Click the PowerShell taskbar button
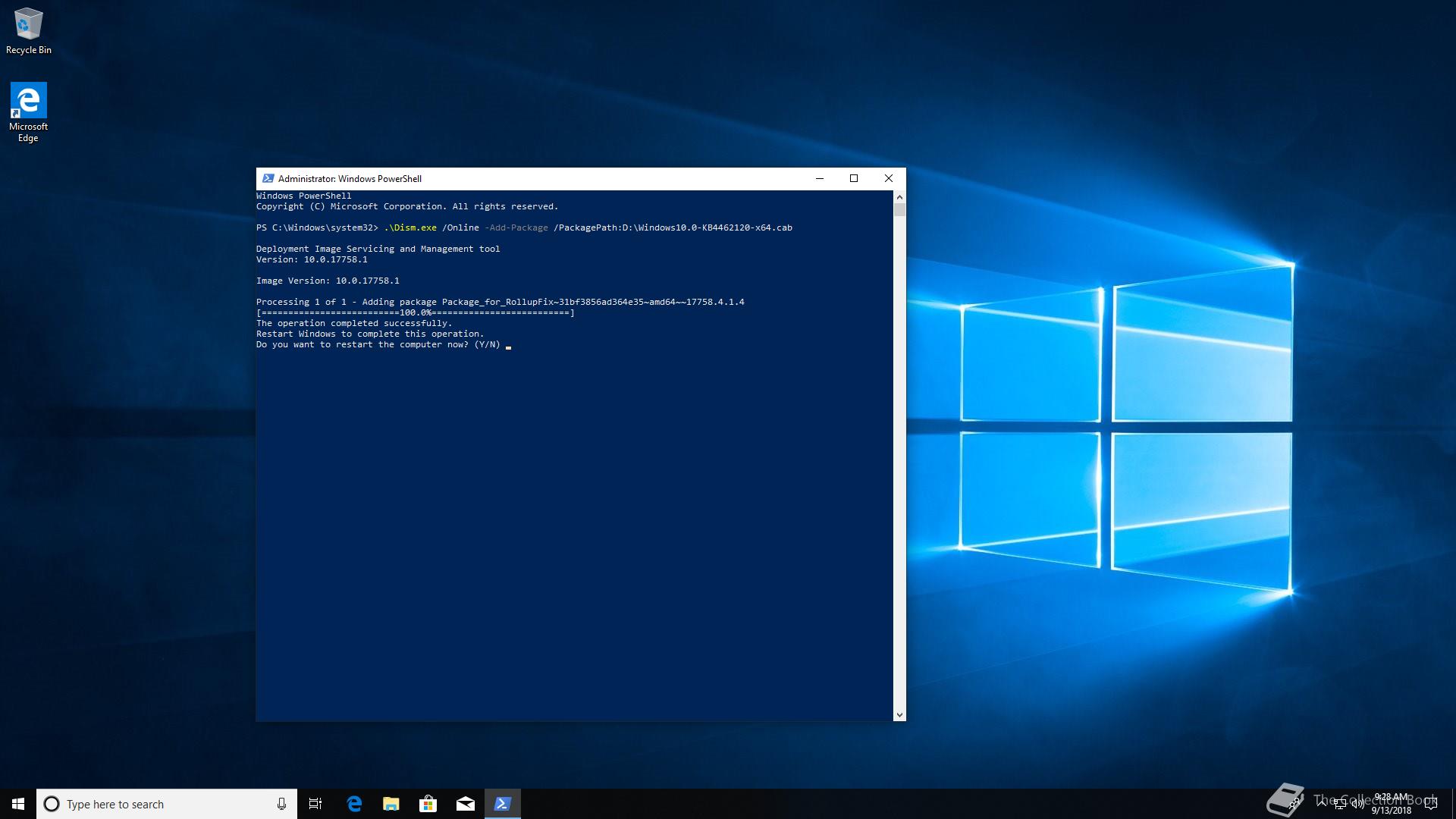Screen dimensions: 1456x819 point(502,804)
